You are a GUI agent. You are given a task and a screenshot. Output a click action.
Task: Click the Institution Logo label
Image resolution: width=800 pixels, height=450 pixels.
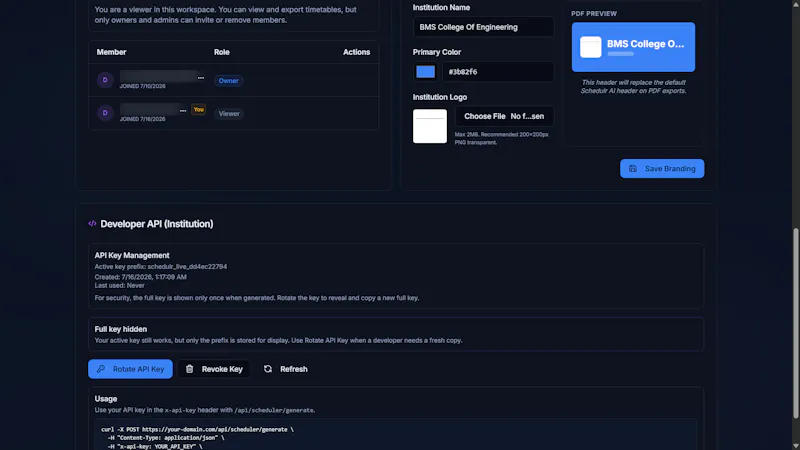[440, 97]
